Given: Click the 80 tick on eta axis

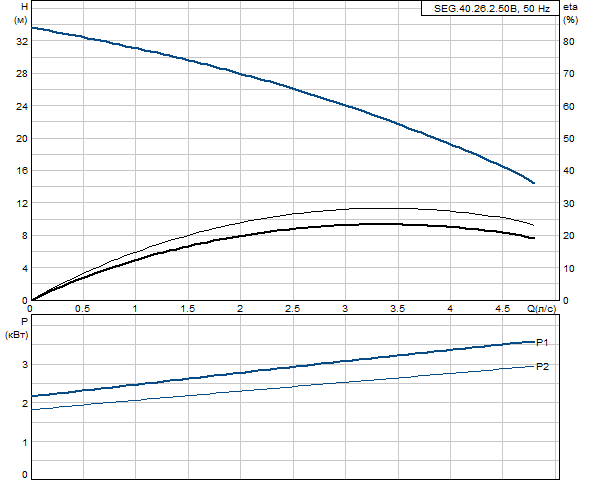Looking at the screenshot, I should click(x=569, y=42).
